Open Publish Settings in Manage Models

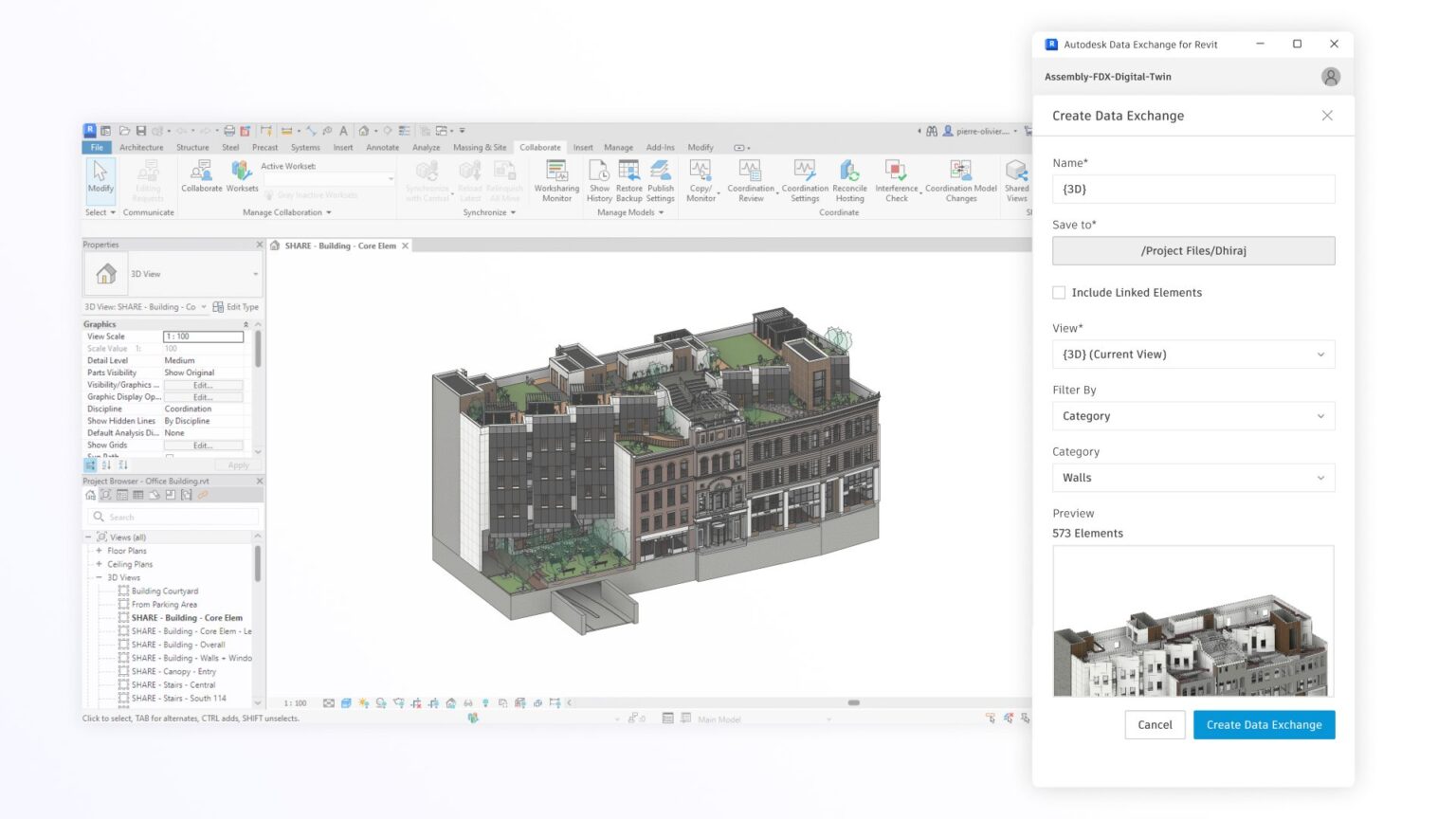click(660, 180)
